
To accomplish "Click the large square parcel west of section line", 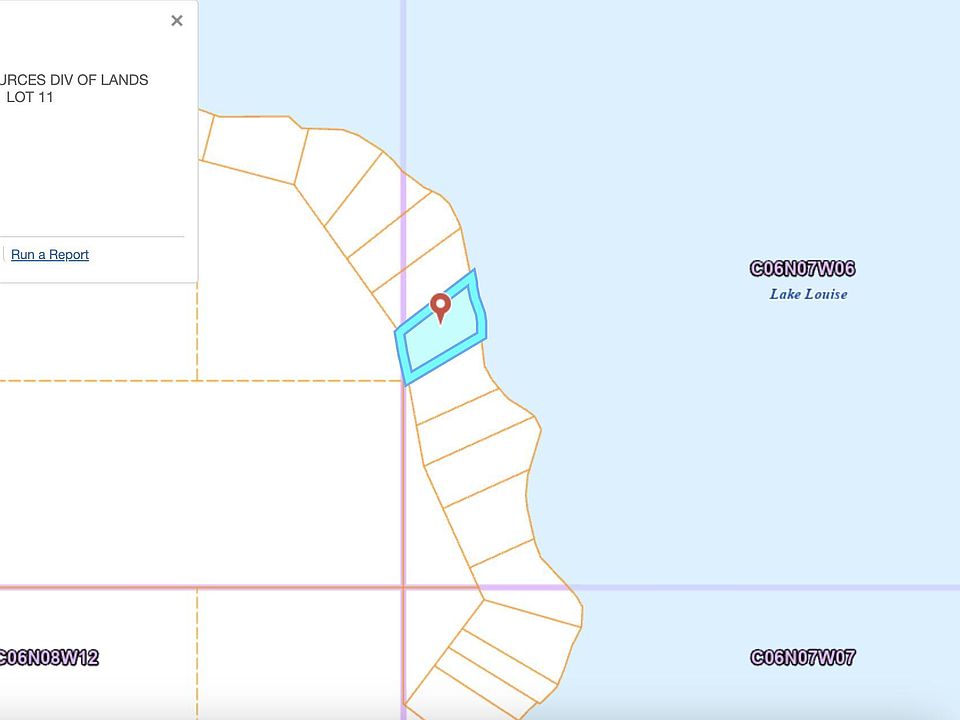I will pyautogui.click(x=300, y=480).
